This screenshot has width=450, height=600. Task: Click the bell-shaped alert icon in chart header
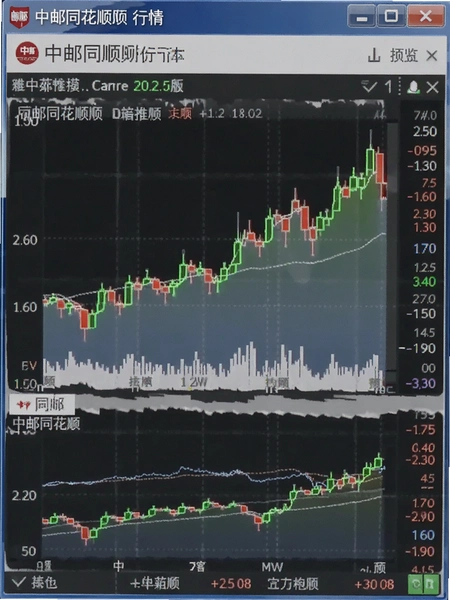coord(413,87)
